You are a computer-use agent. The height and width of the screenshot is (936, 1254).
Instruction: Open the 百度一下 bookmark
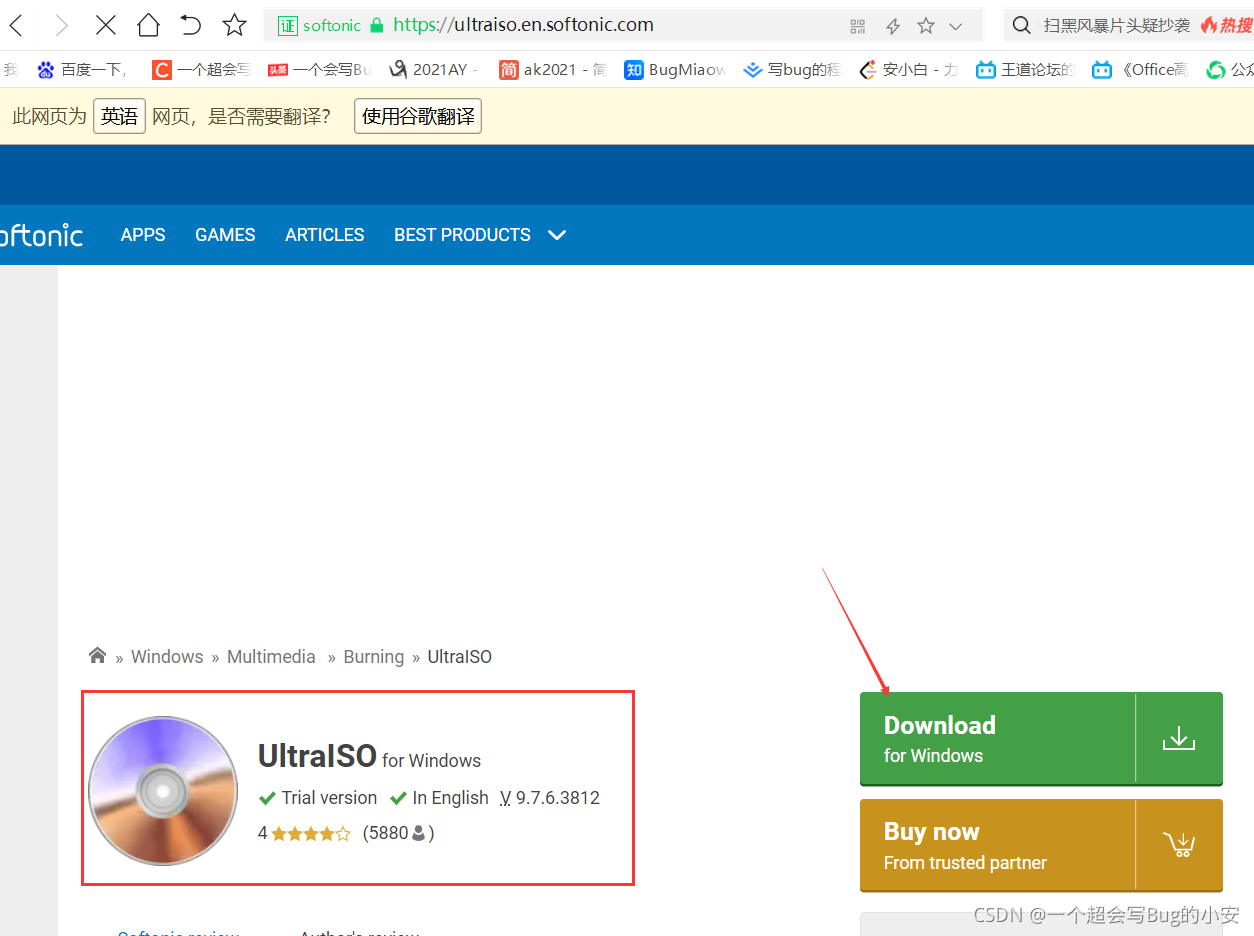point(82,70)
